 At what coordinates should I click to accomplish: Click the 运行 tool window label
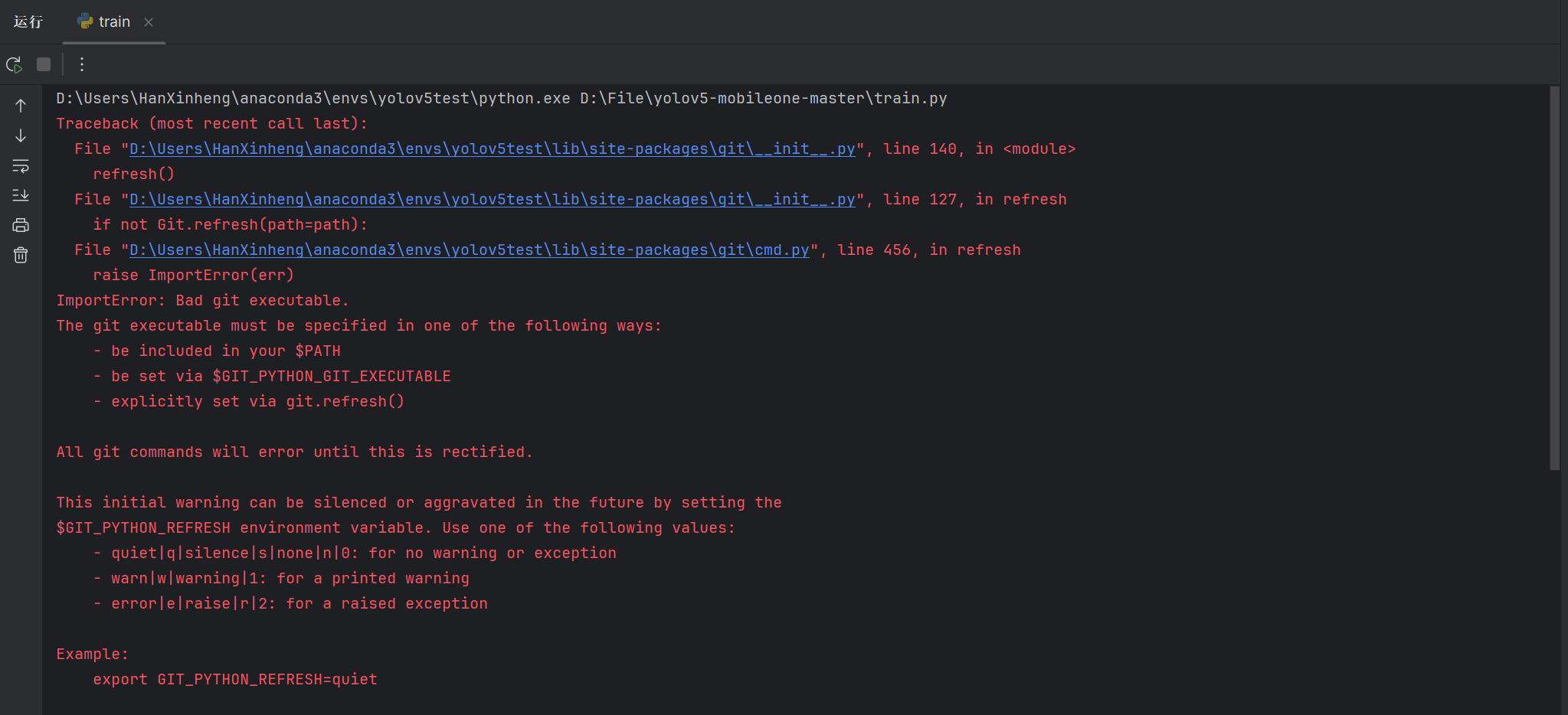[28, 21]
